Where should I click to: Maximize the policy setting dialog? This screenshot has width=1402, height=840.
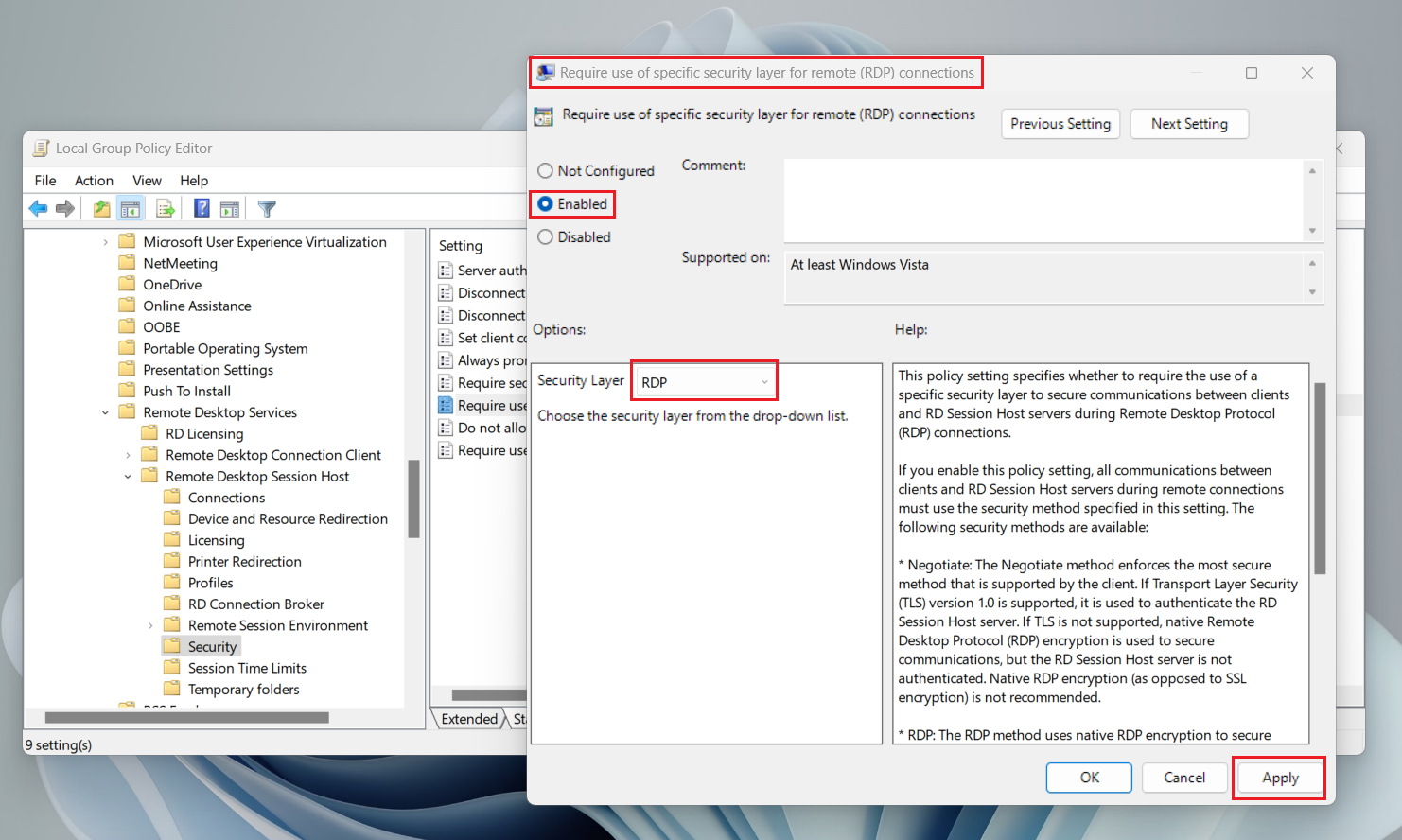click(1252, 73)
